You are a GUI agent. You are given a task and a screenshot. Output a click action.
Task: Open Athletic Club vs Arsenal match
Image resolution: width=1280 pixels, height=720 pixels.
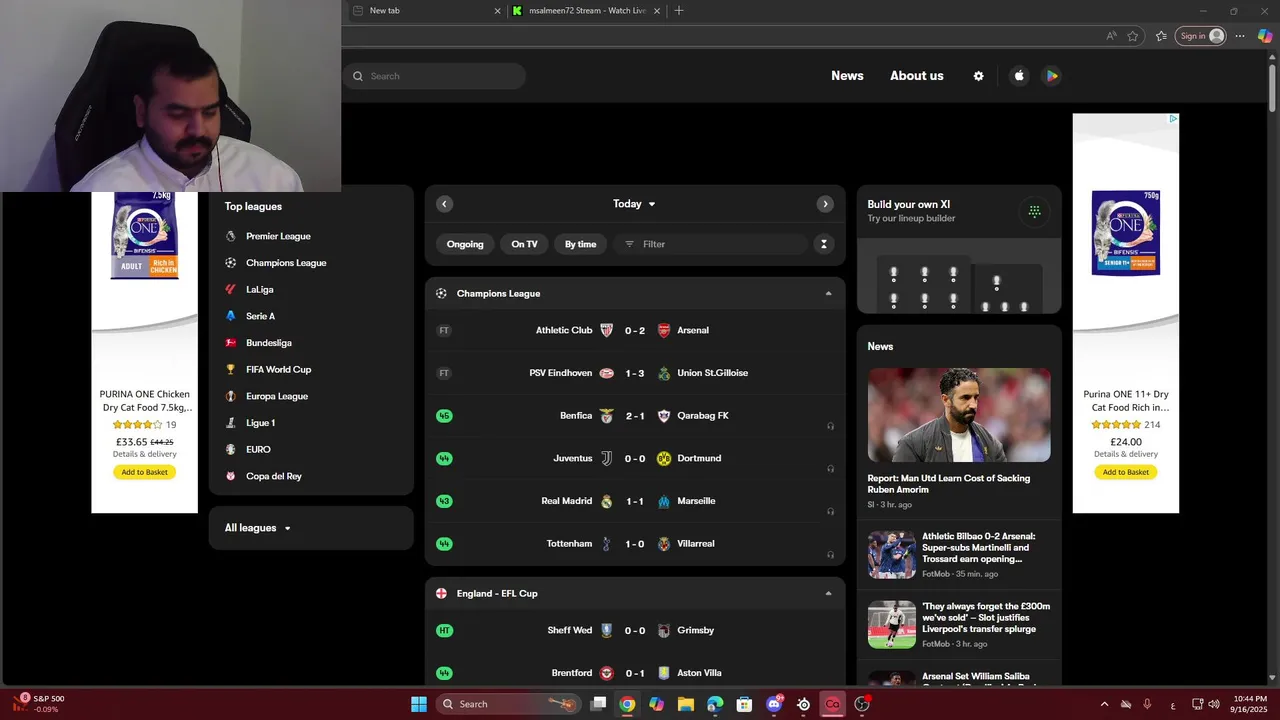635,330
